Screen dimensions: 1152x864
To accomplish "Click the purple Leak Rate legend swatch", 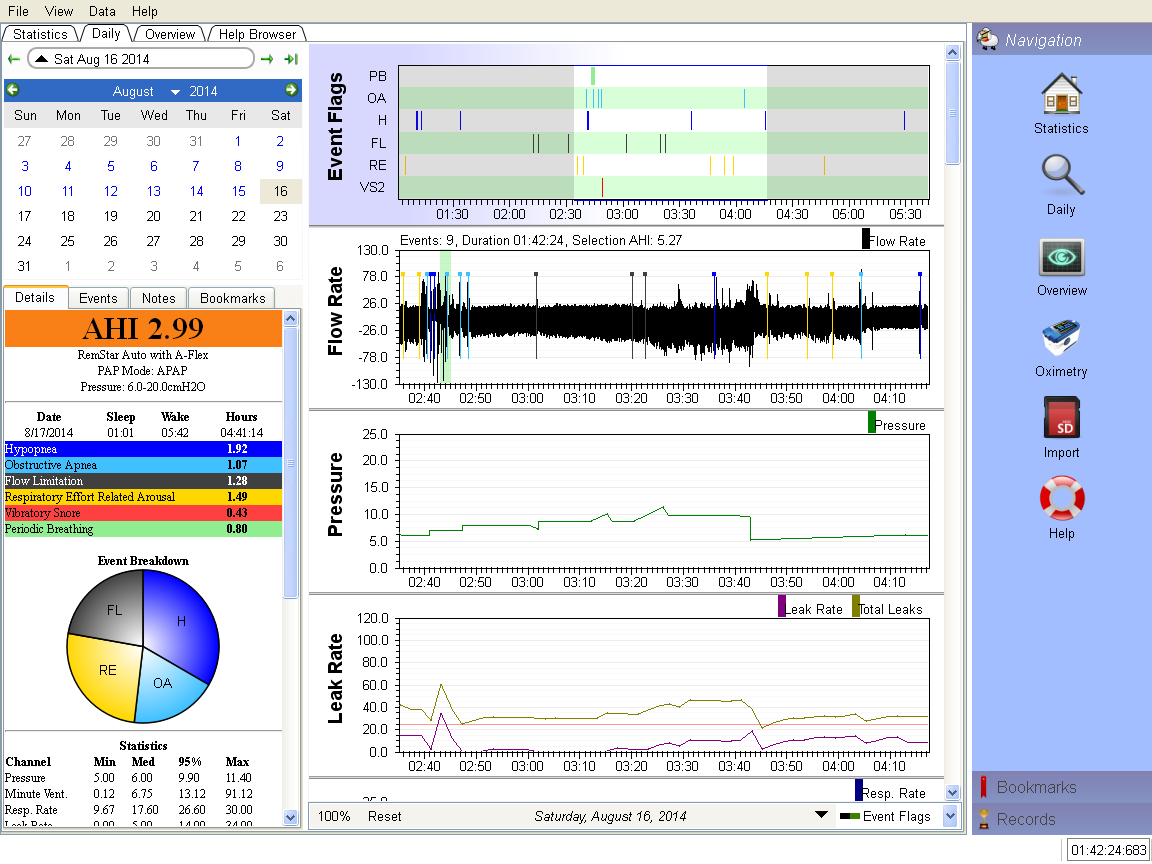I will 782,607.
